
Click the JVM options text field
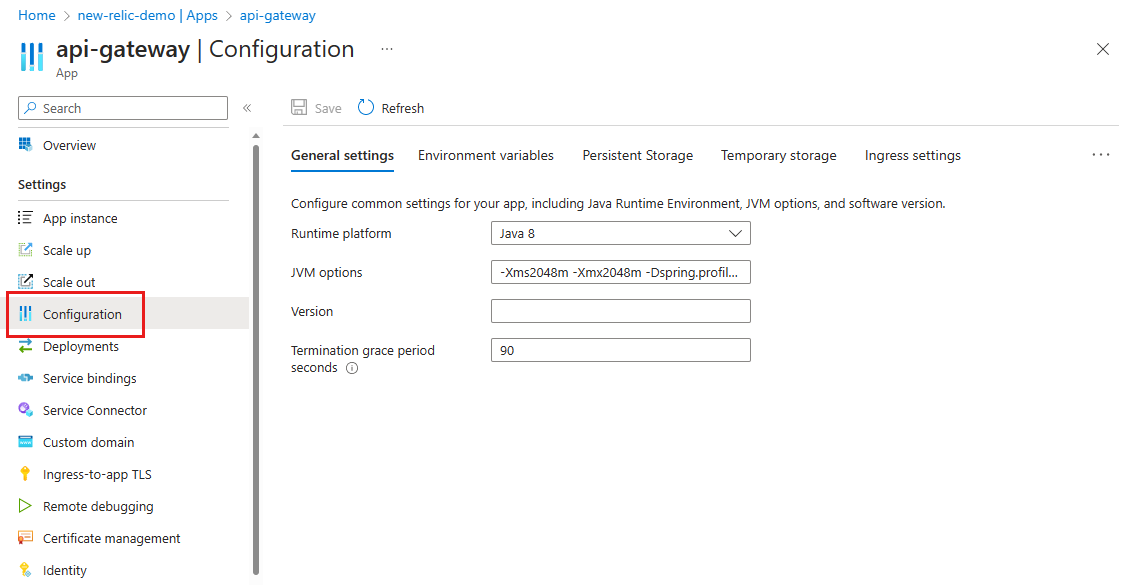click(x=620, y=272)
